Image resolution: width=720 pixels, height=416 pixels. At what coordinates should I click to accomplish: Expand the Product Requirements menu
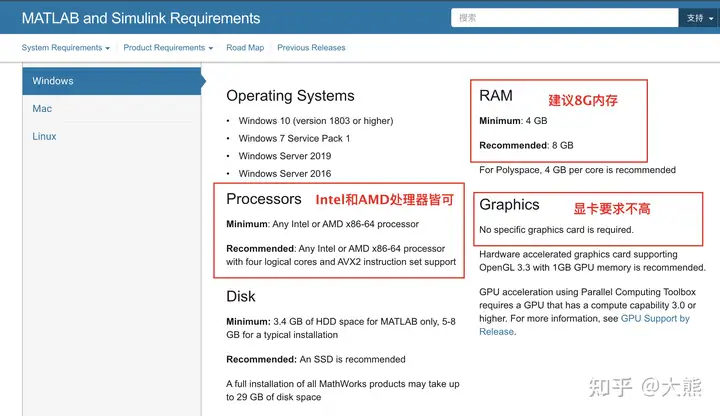tap(168, 48)
